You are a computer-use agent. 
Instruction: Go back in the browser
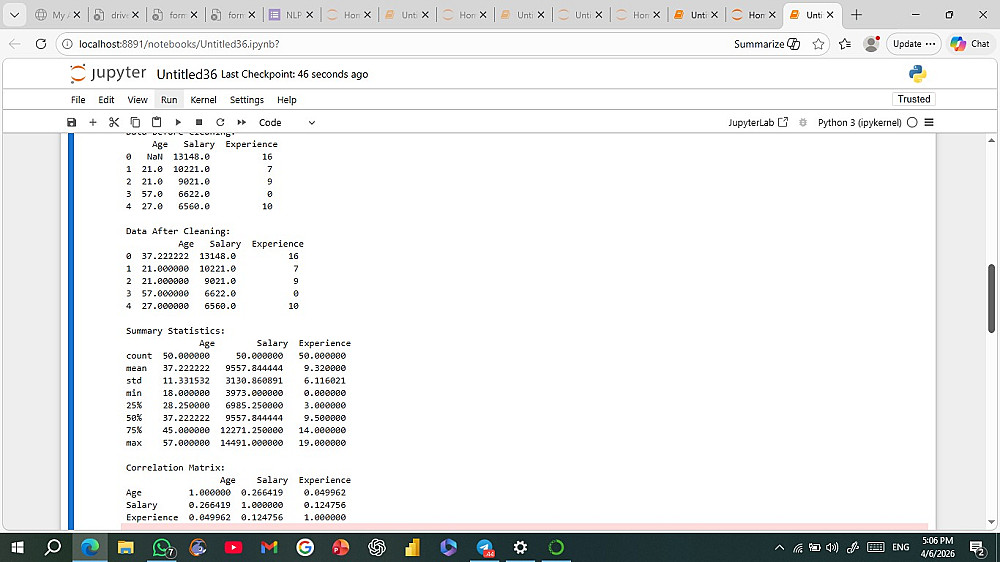click(x=15, y=44)
